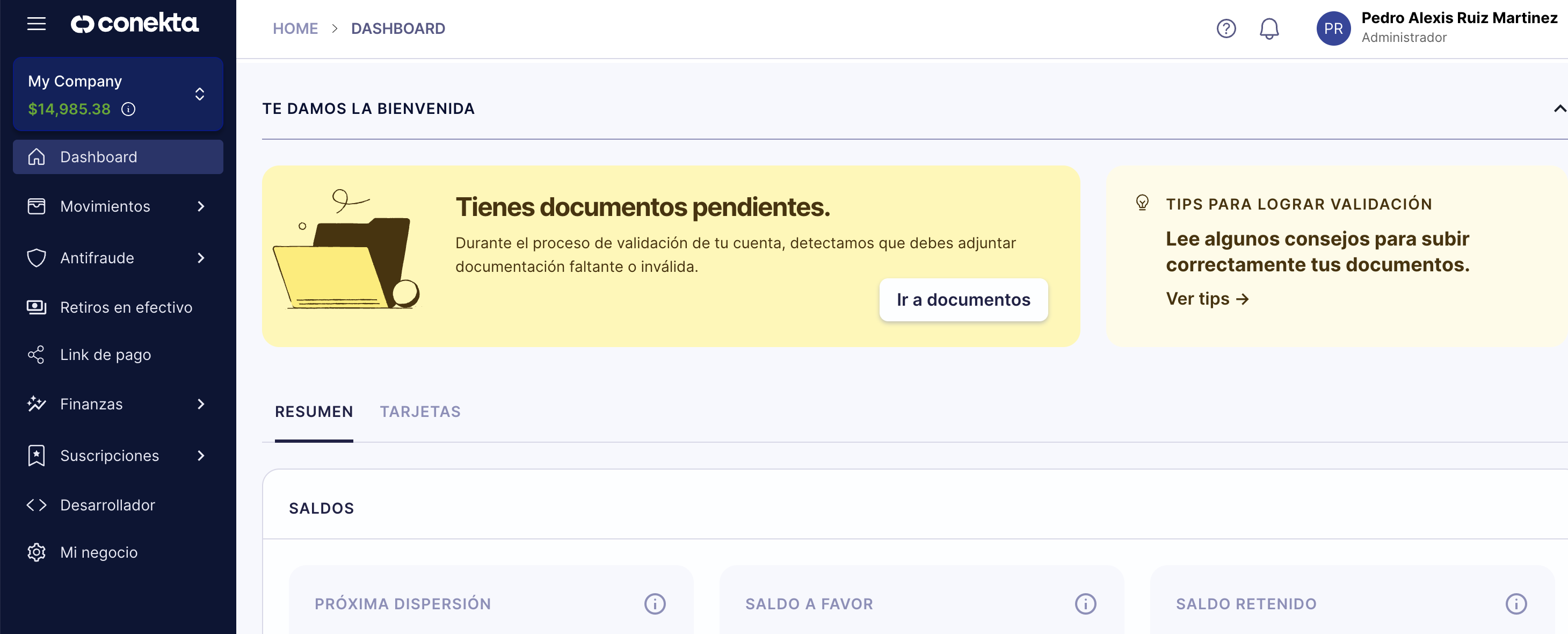This screenshot has width=1568, height=634.
Task: Open Desarrollador menu item
Action: 118,505
